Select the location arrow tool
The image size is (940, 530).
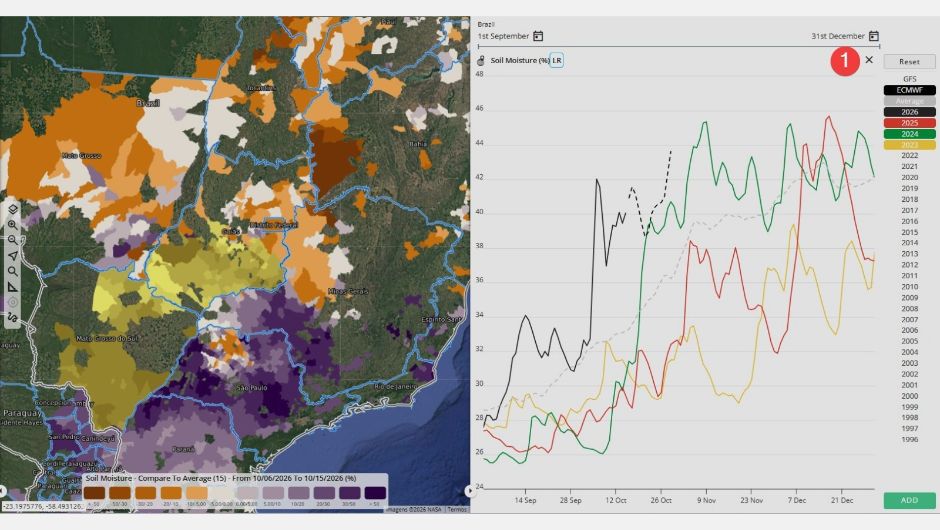click(13, 256)
